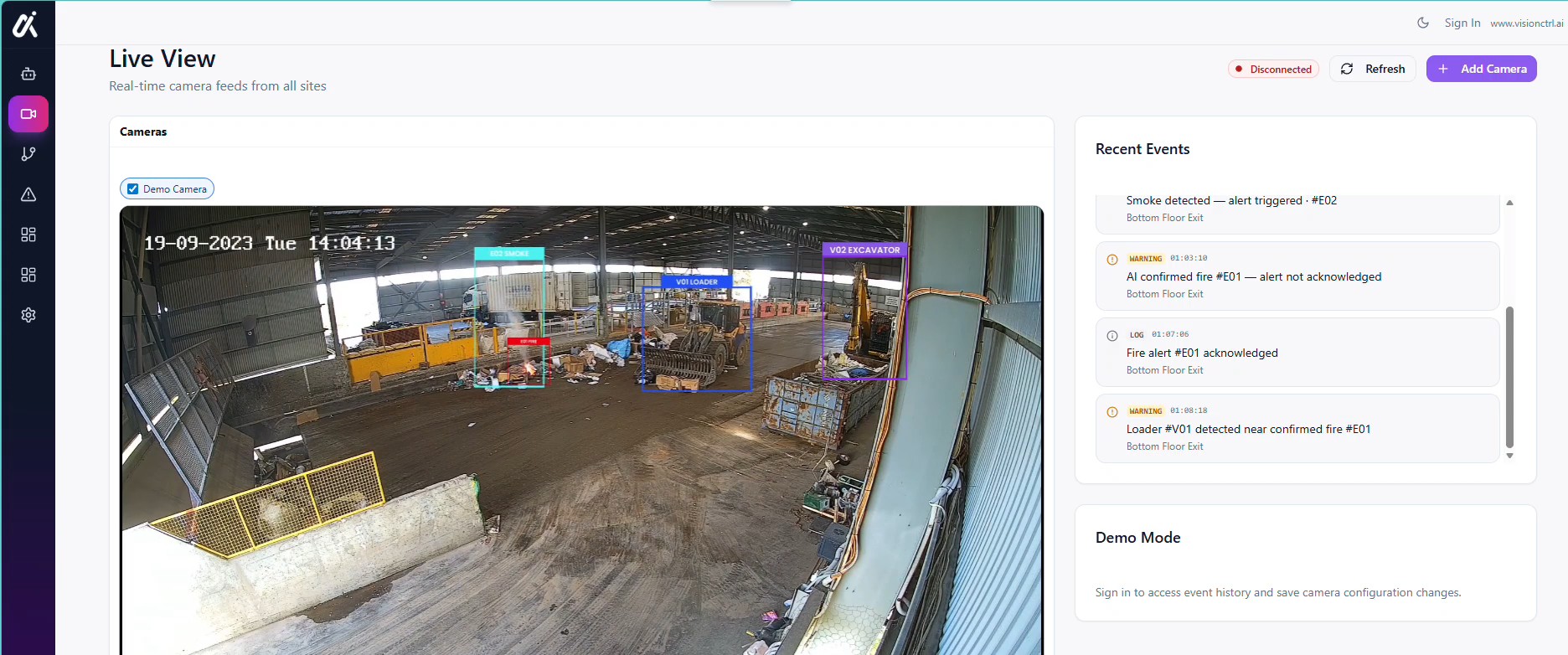Open the lower dashboard grid sidebar icon
This screenshot has height=655, width=1568.
point(28,275)
